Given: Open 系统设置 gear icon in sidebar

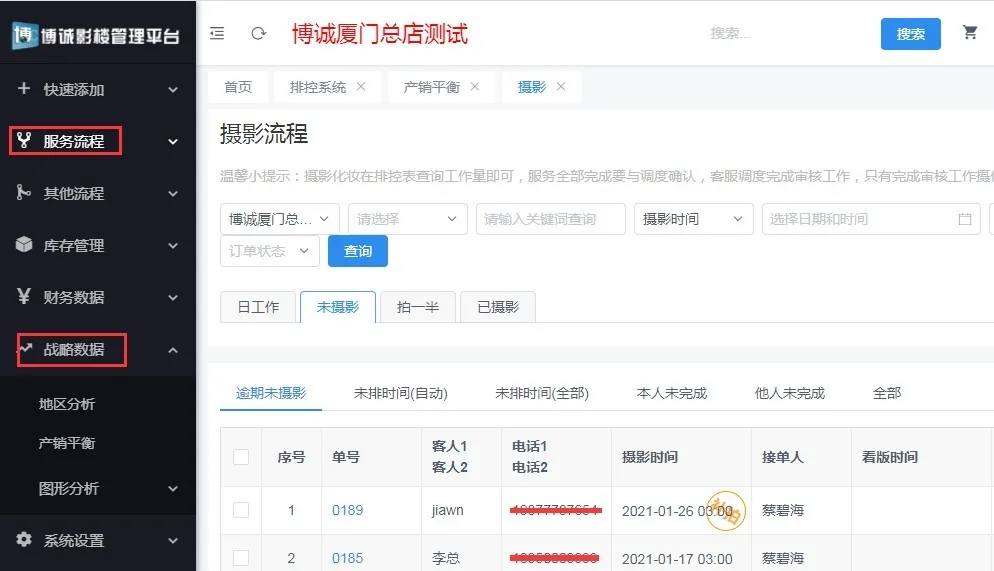Looking at the screenshot, I should [25, 540].
